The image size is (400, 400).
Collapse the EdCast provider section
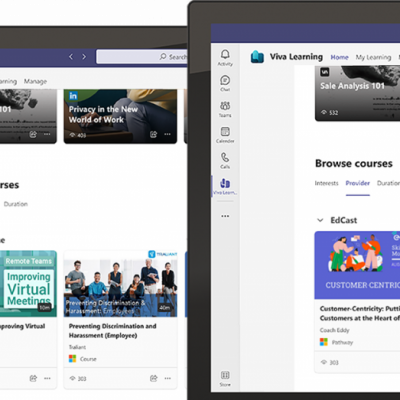tap(320, 220)
